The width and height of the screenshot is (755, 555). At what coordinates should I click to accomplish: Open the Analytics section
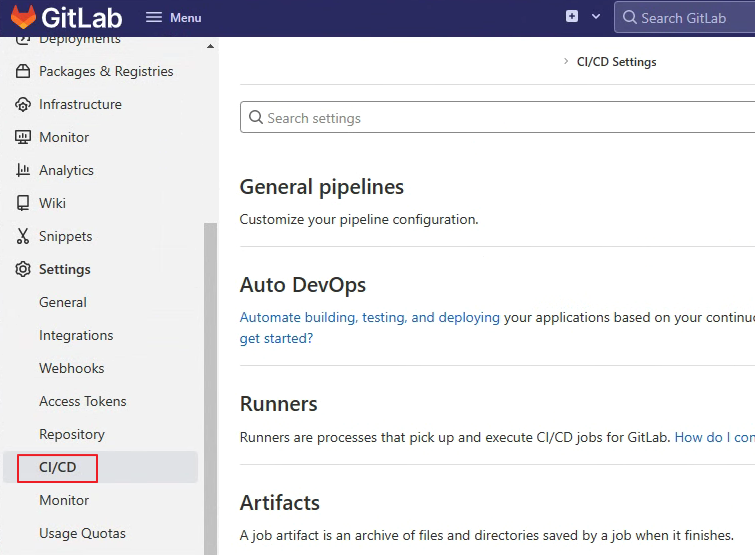point(66,170)
